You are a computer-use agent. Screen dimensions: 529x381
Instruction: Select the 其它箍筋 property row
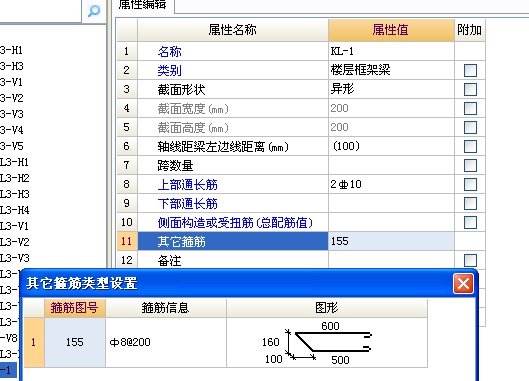[x=233, y=241]
